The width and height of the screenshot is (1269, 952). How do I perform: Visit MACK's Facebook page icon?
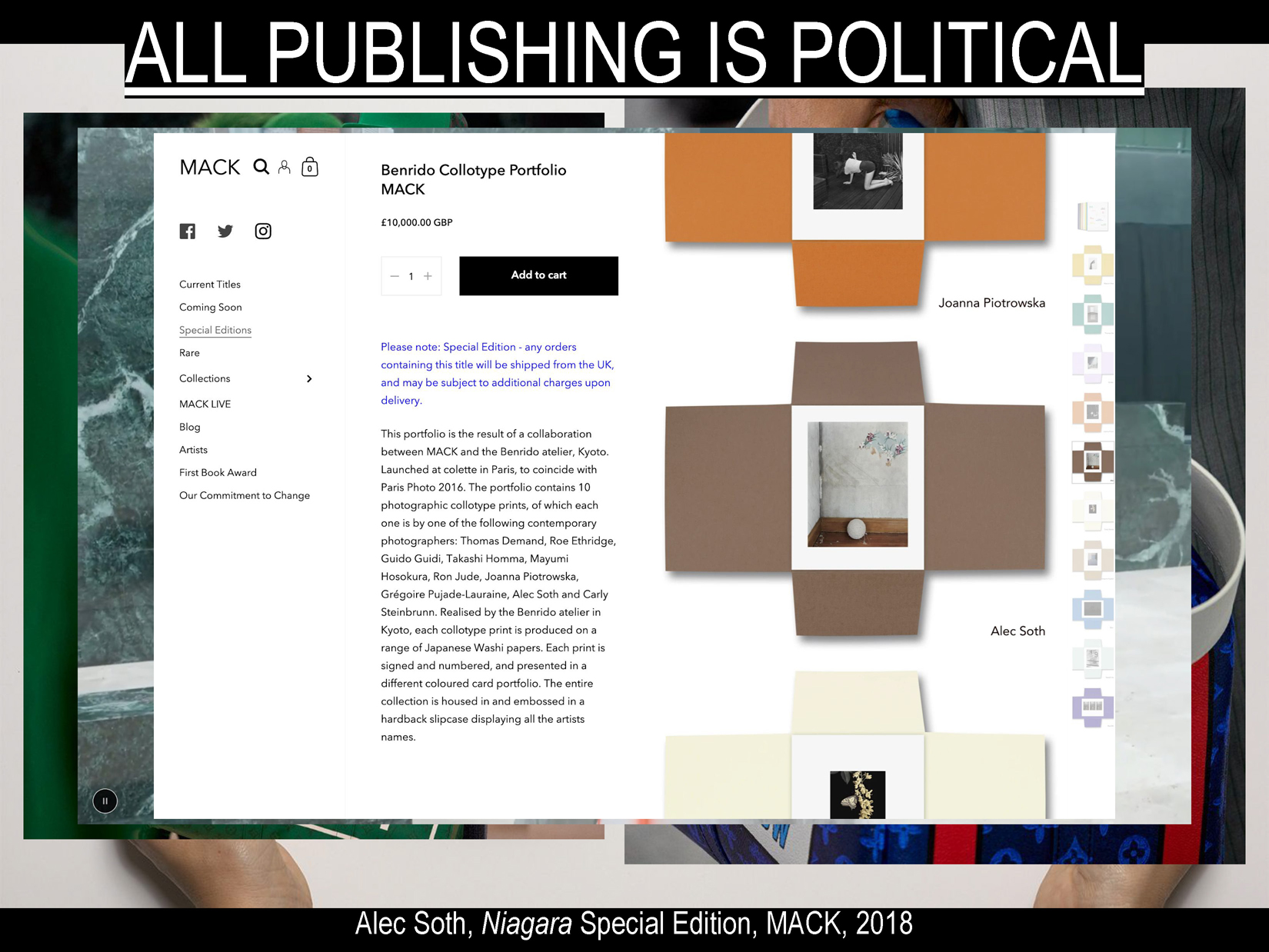(188, 231)
